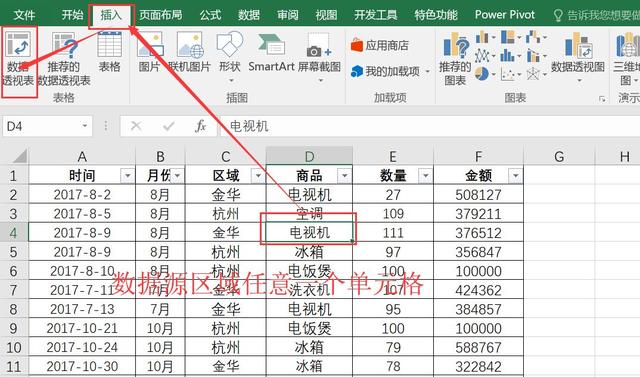
Task: Switch to the View (视图) tab
Action: click(x=326, y=15)
